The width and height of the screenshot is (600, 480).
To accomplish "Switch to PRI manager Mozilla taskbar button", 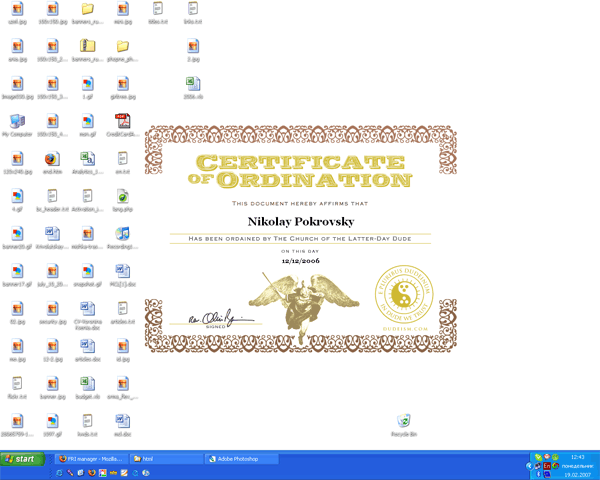I will point(91,459).
